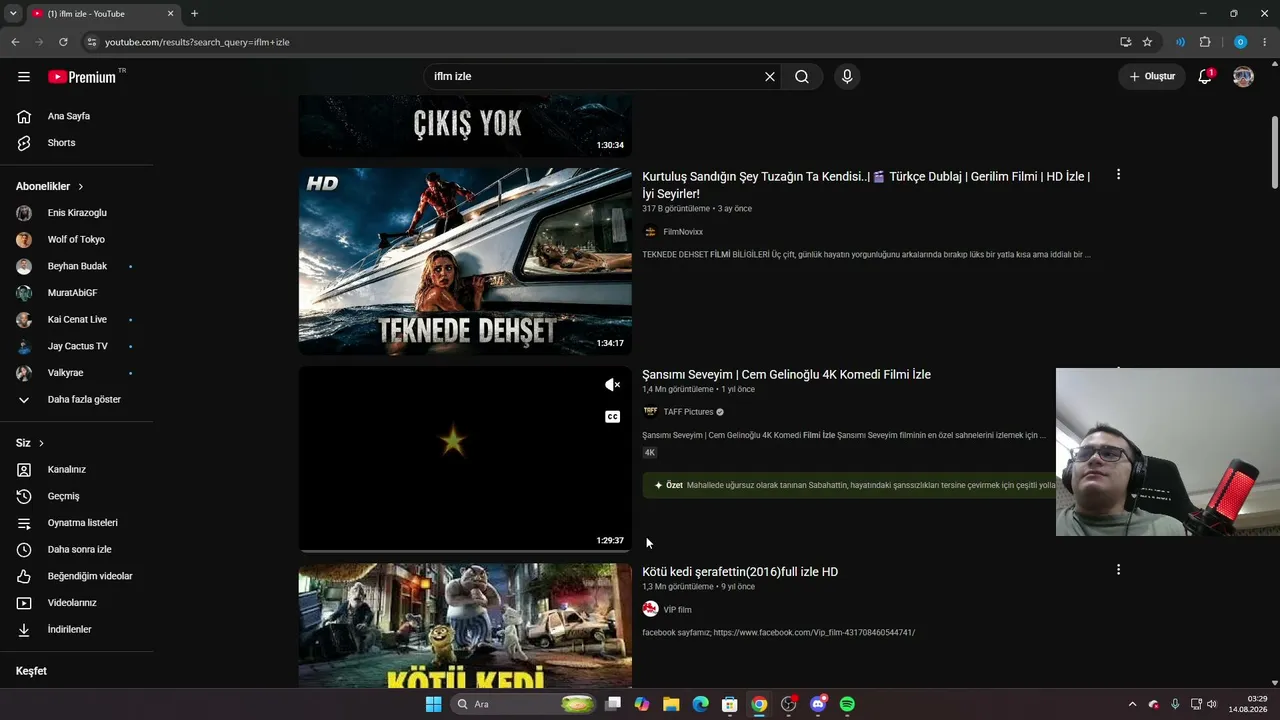Open the account avatar menu
The width and height of the screenshot is (1280, 720).
coord(1243,77)
